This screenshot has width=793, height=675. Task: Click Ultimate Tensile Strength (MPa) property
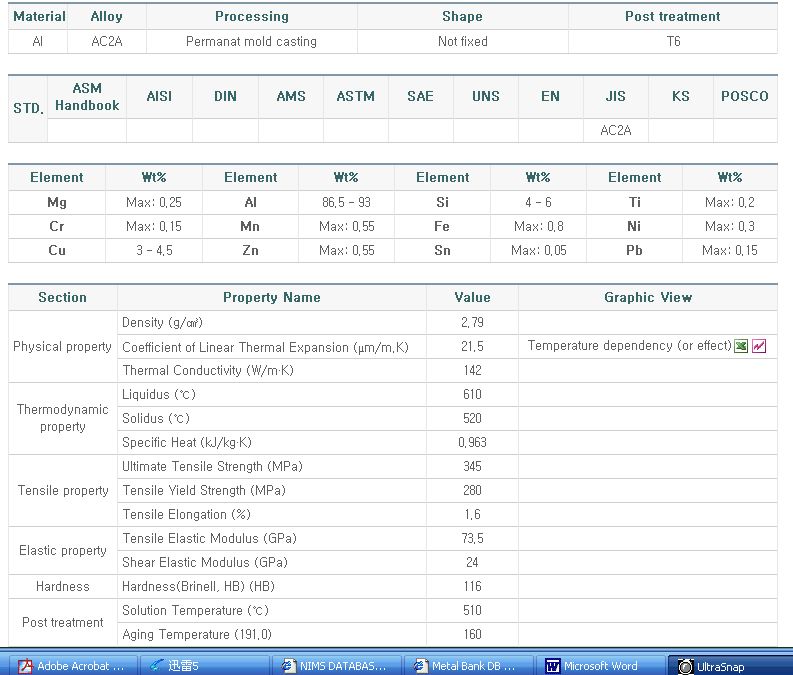pyautogui.click(x=212, y=466)
